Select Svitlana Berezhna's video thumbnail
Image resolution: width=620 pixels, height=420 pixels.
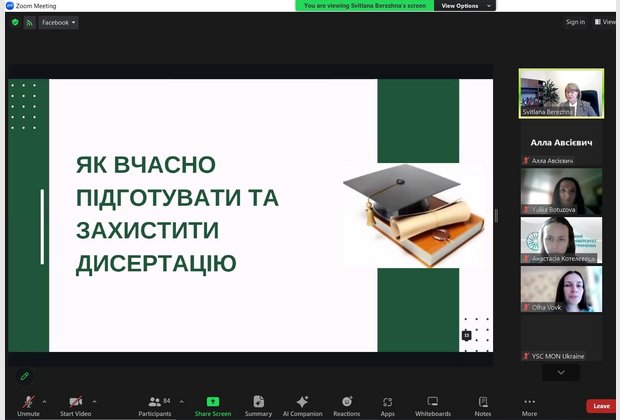[561, 93]
